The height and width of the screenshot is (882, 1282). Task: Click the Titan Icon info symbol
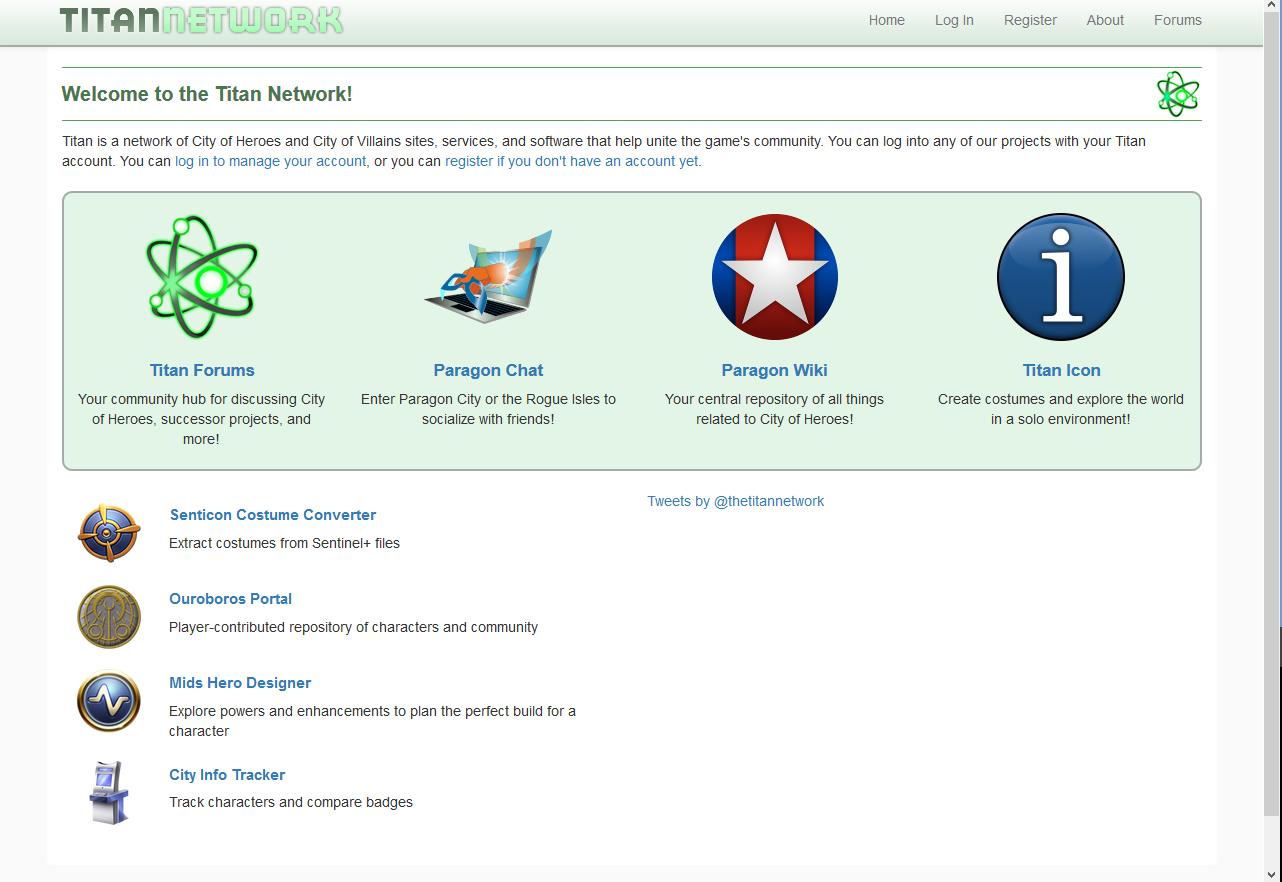click(1061, 277)
